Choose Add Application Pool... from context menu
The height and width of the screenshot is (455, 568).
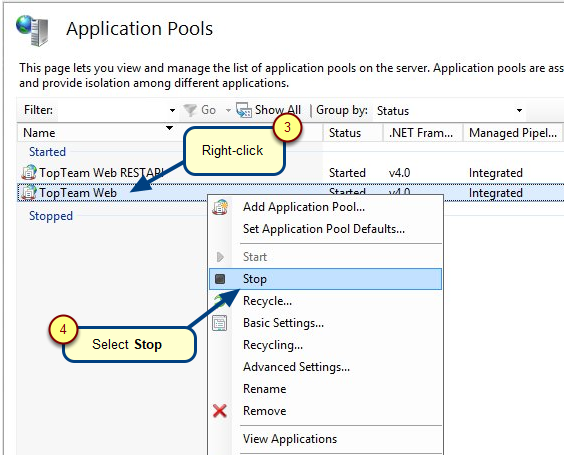click(x=325, y=207)
